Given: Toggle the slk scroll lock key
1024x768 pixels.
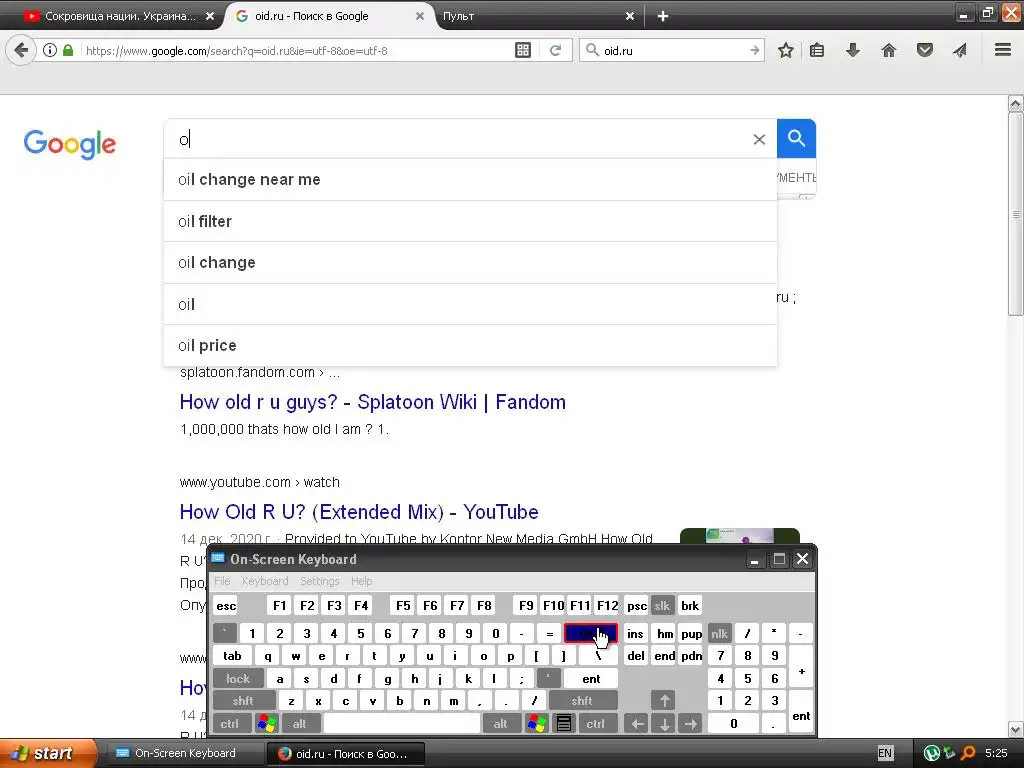Looking at the screenshot, I should (662, 605).
